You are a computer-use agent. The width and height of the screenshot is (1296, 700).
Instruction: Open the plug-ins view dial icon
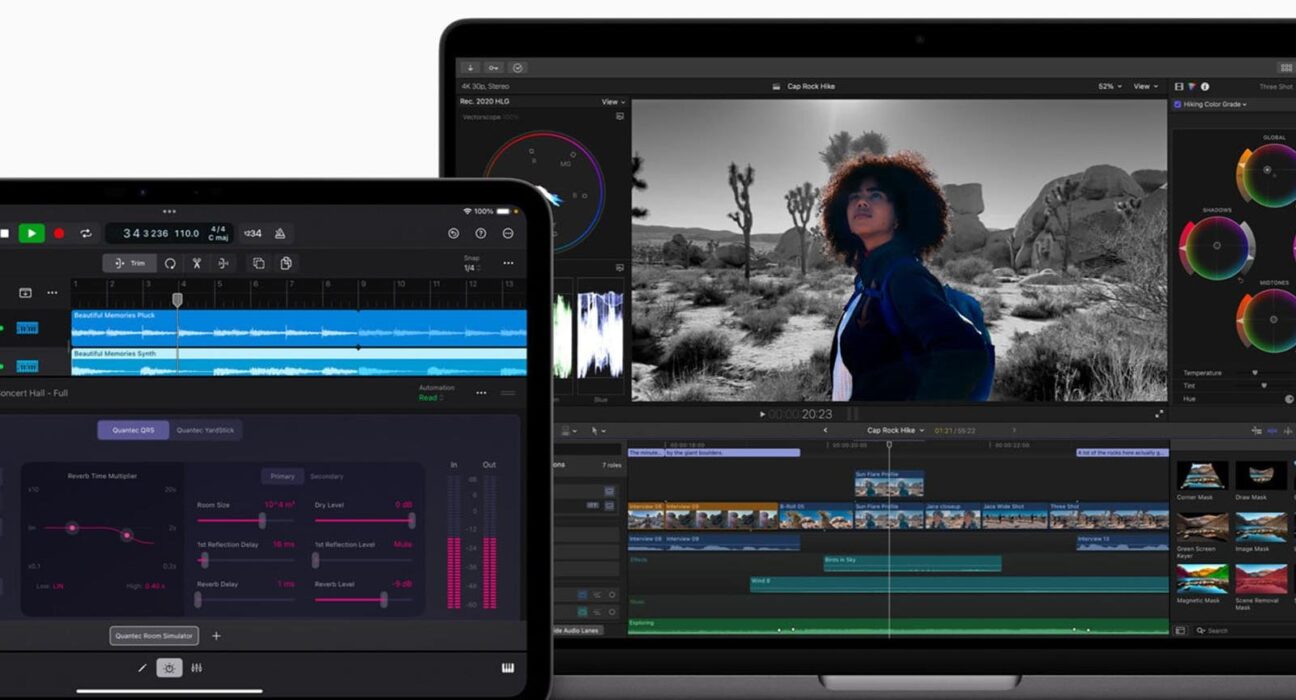pyautogui.click(x=169, y=668)
